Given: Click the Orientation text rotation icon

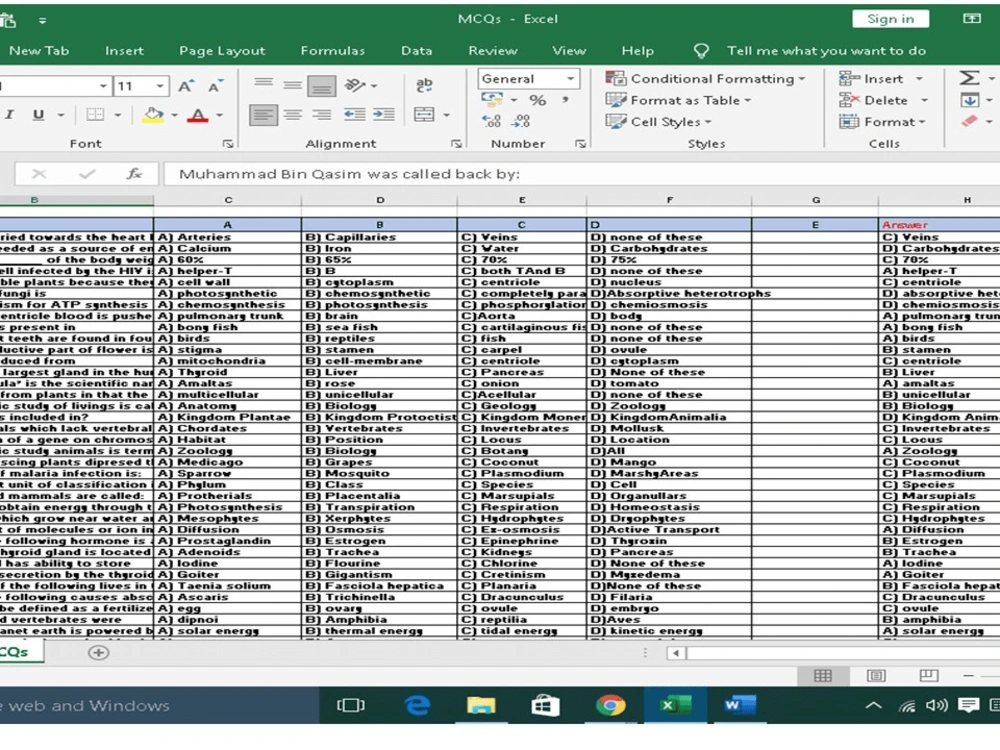Looking at the screenshot, I should 356,85.
